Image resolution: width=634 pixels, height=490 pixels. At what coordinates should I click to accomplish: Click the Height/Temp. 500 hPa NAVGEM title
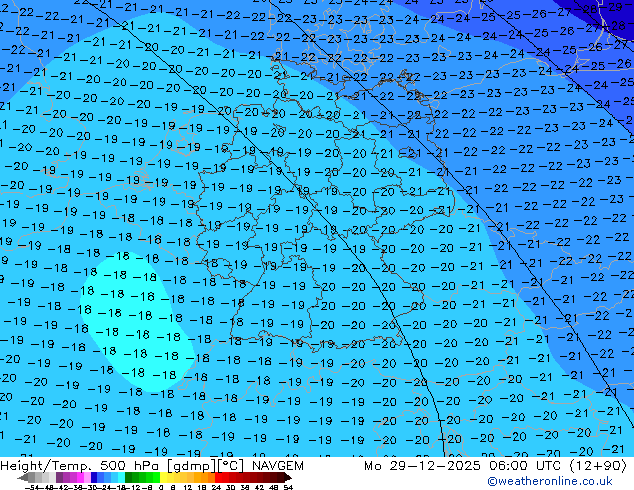click(152, 466)
